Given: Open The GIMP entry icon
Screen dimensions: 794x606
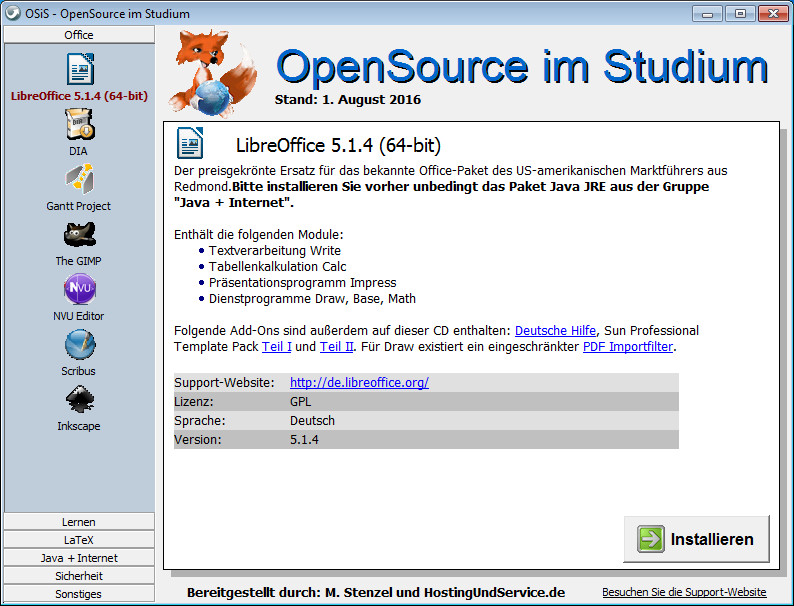Looking at the screenshot, I should [80, 234].
